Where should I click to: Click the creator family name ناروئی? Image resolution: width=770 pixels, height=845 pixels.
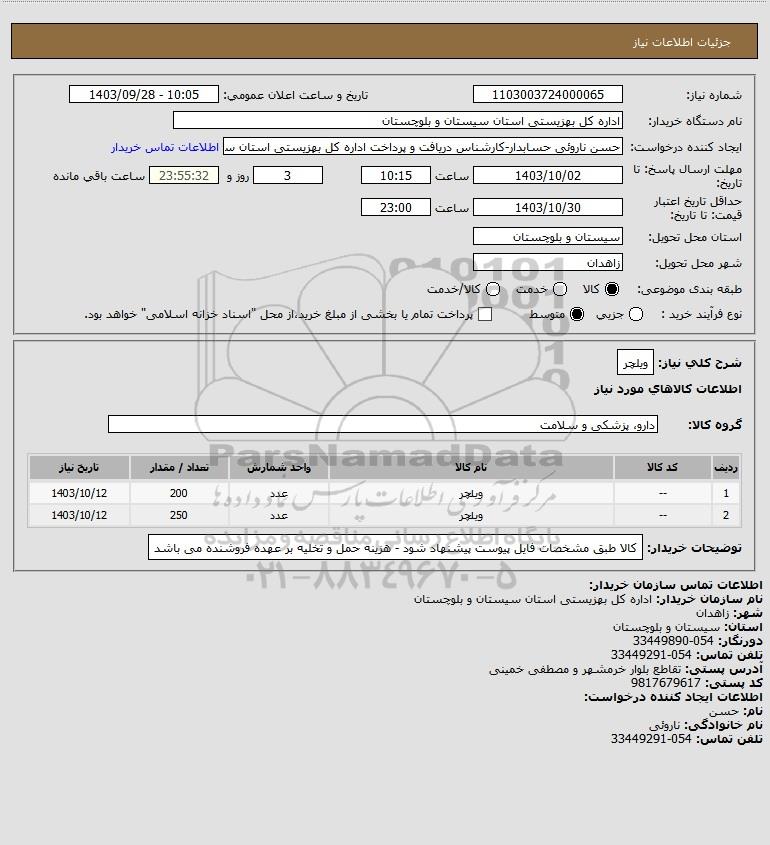coord(664,725)
